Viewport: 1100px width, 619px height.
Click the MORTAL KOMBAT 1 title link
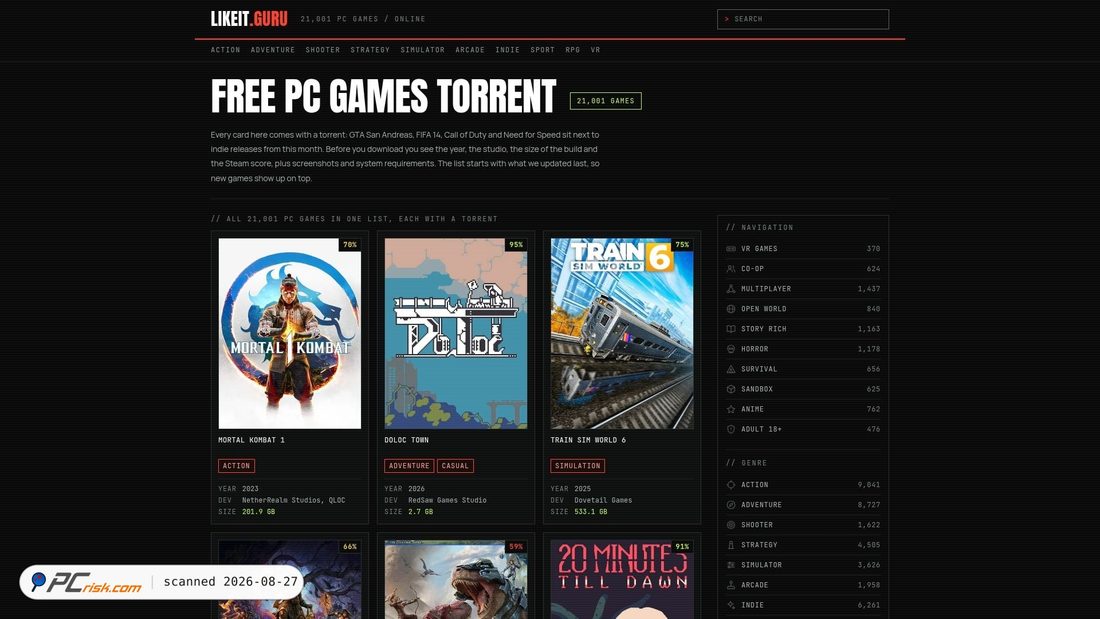click(x=251, y=440)
